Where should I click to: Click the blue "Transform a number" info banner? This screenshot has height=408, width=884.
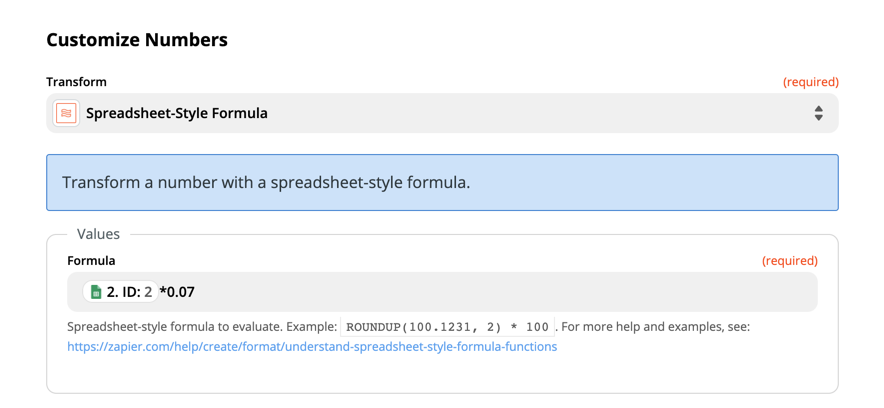(x=442, y=183)
